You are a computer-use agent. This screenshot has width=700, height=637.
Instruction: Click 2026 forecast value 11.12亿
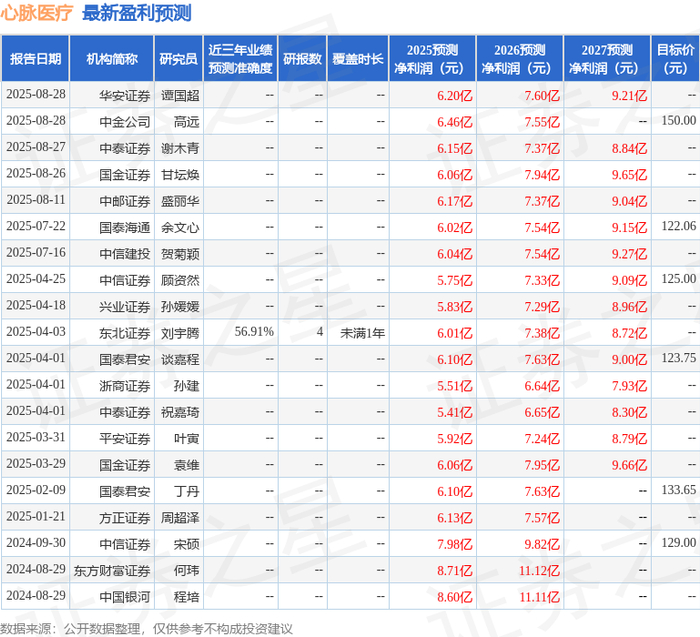click(539, 570)
